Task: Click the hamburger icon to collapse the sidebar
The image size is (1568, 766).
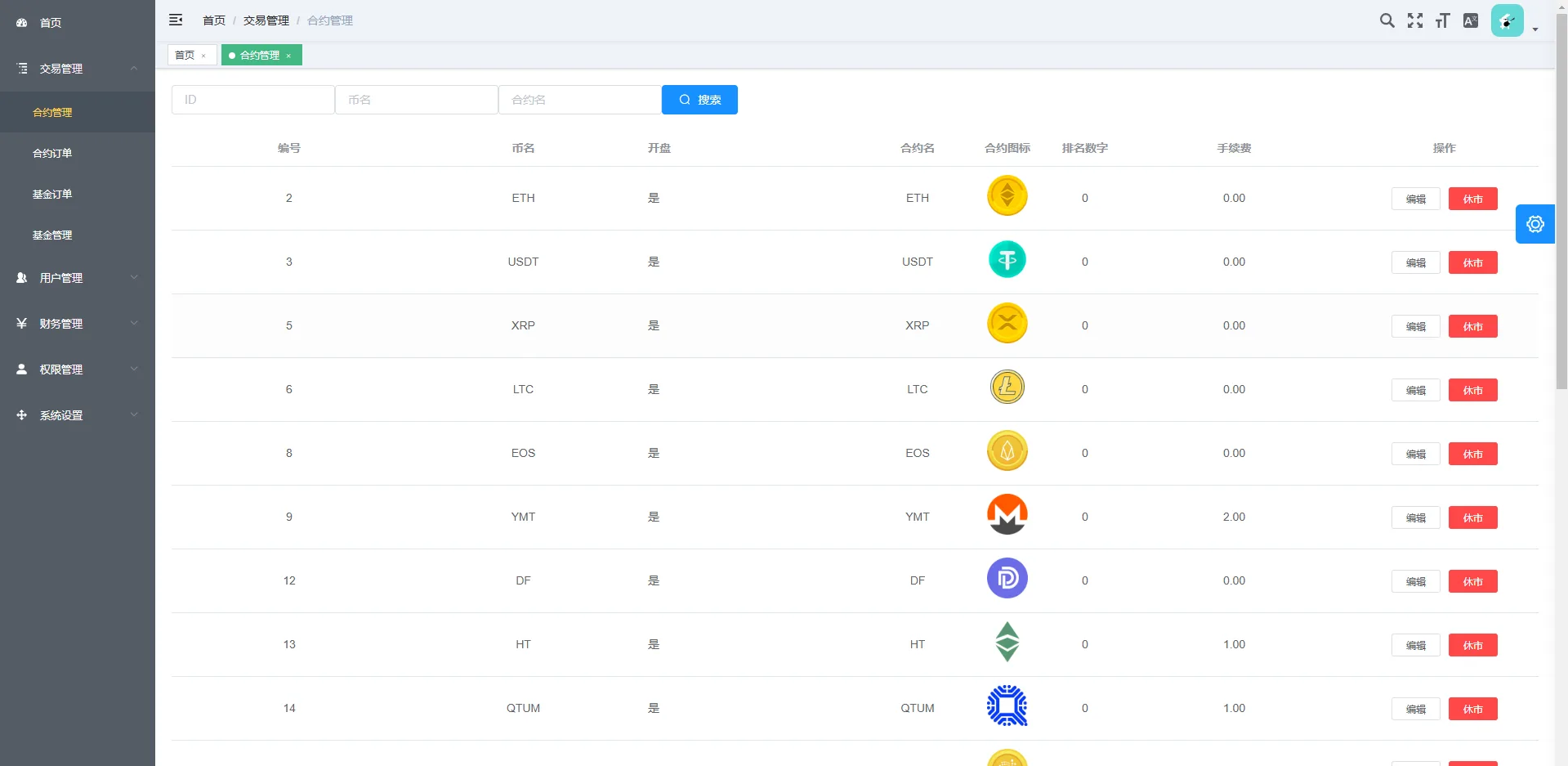Action: [x=176, y=20]
